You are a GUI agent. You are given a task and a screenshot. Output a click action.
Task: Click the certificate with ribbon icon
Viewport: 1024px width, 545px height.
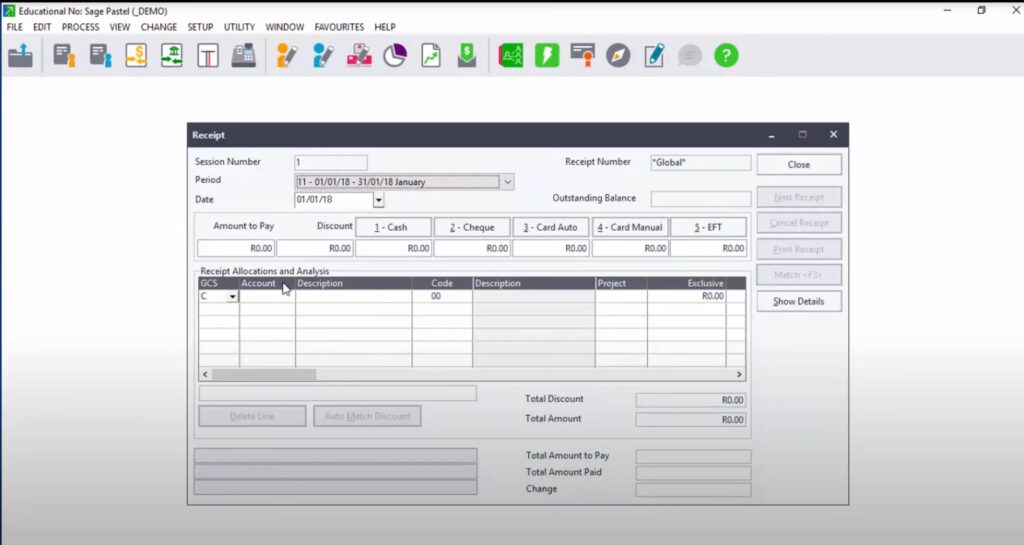pos(582,56)
